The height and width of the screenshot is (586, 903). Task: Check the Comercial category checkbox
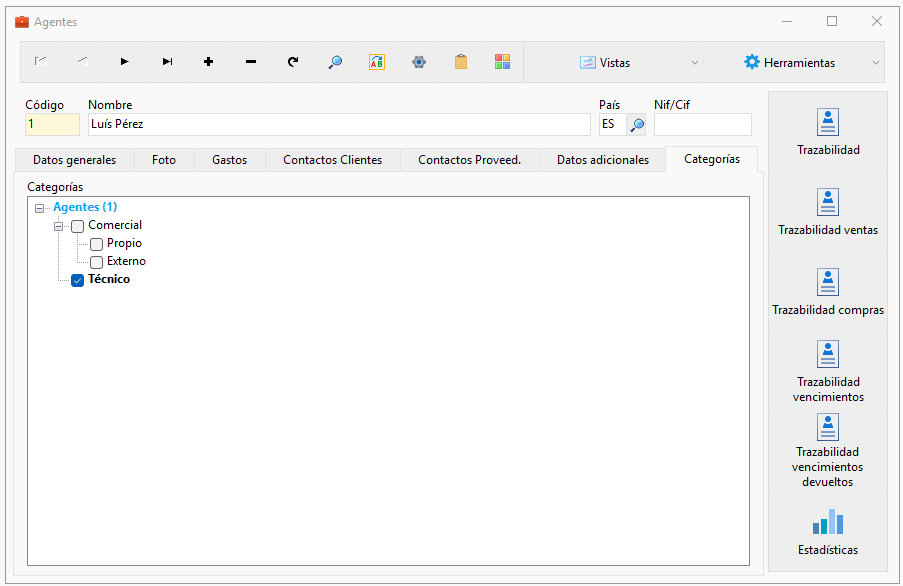[78, 226]
